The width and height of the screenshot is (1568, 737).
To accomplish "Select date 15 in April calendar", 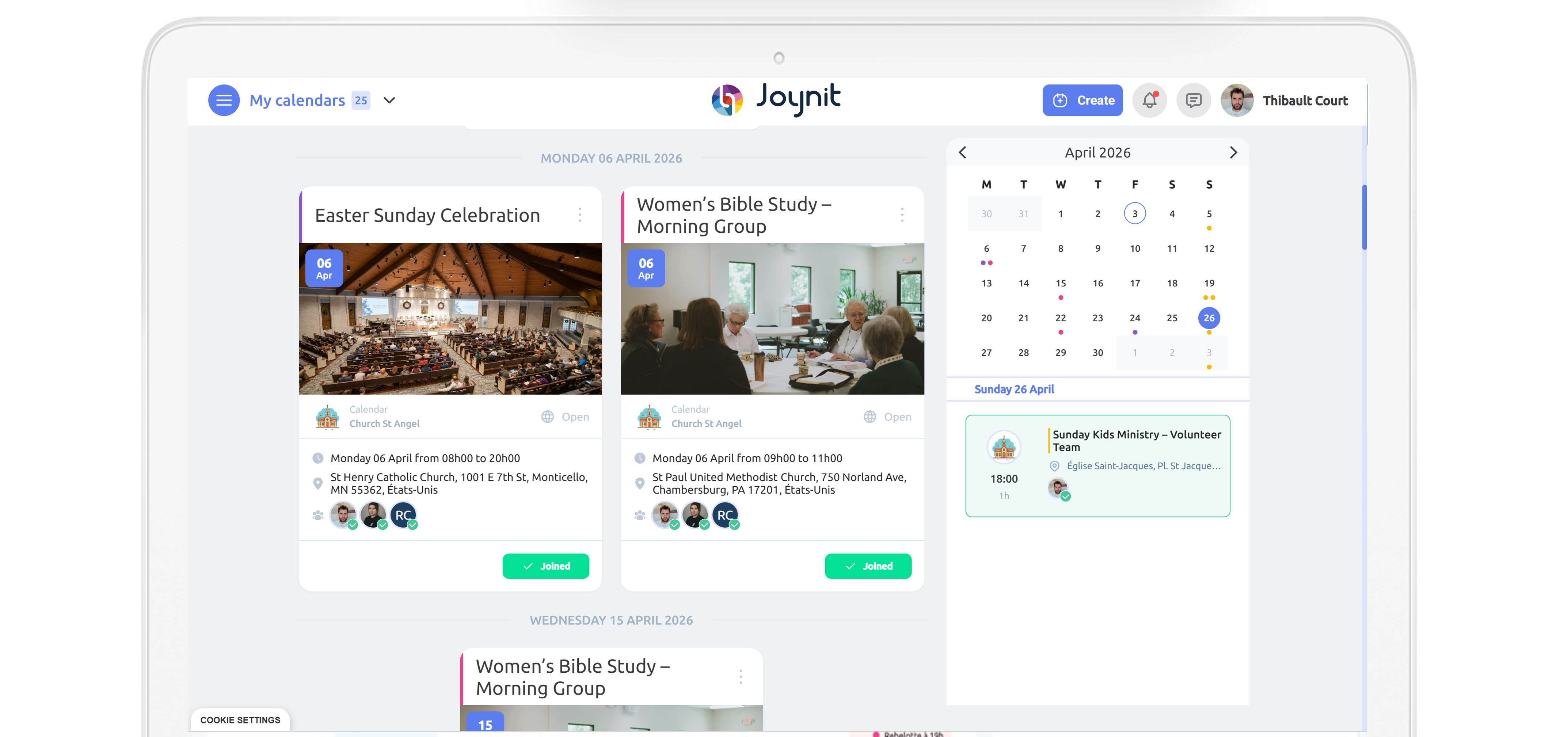I will [x=1060, y=283].
